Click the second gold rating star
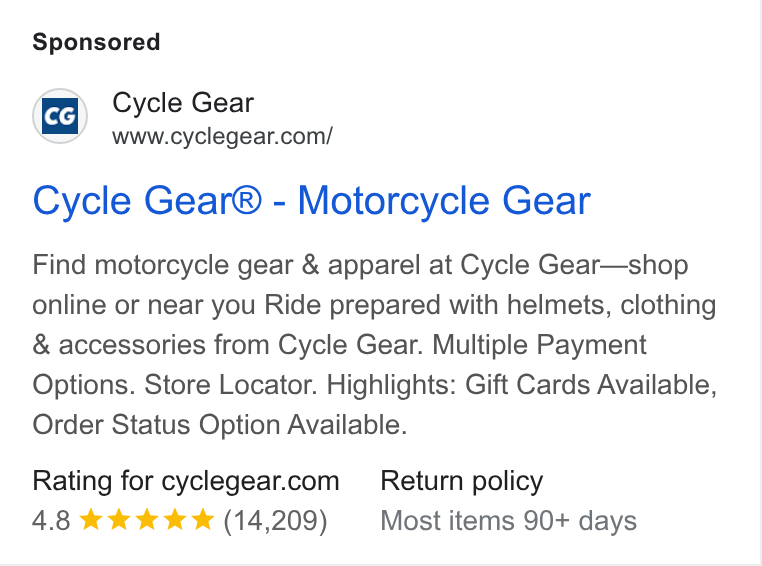The width and height of the screenshot is (762, 566). click(119, 519)
